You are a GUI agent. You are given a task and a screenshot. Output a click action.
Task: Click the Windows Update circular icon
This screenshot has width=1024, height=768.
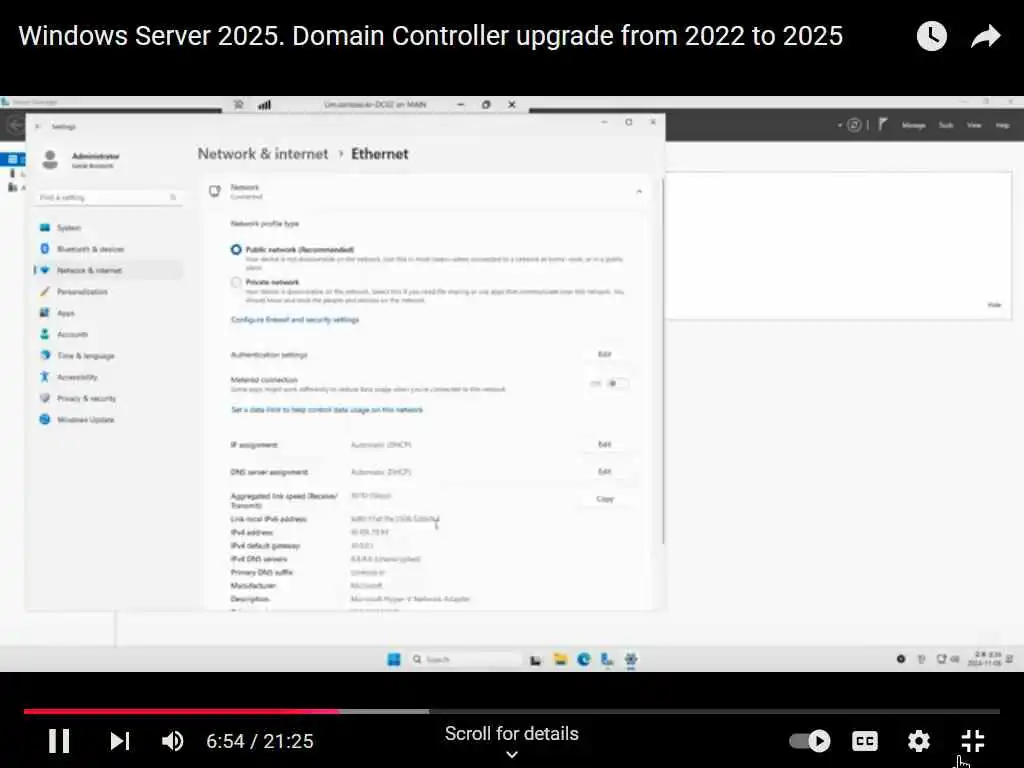(44, 420)
